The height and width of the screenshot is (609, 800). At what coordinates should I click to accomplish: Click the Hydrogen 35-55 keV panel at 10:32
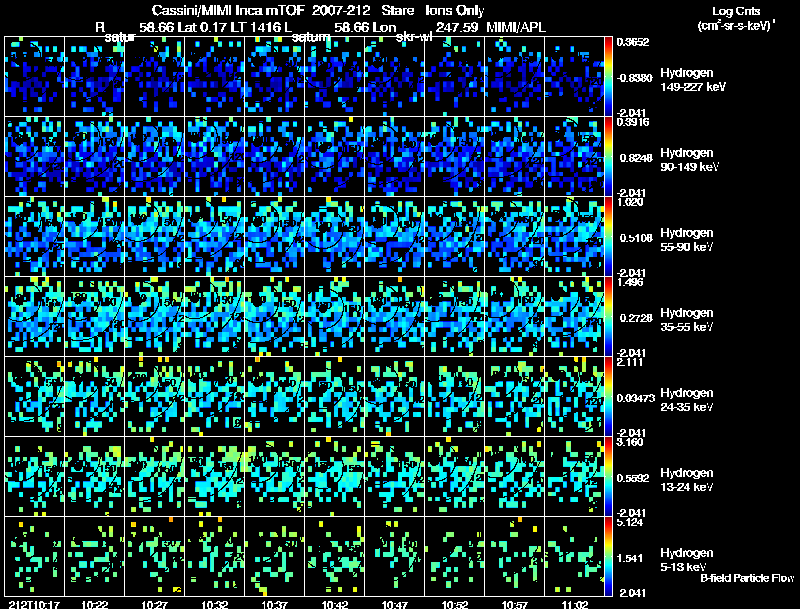point(215,317)
